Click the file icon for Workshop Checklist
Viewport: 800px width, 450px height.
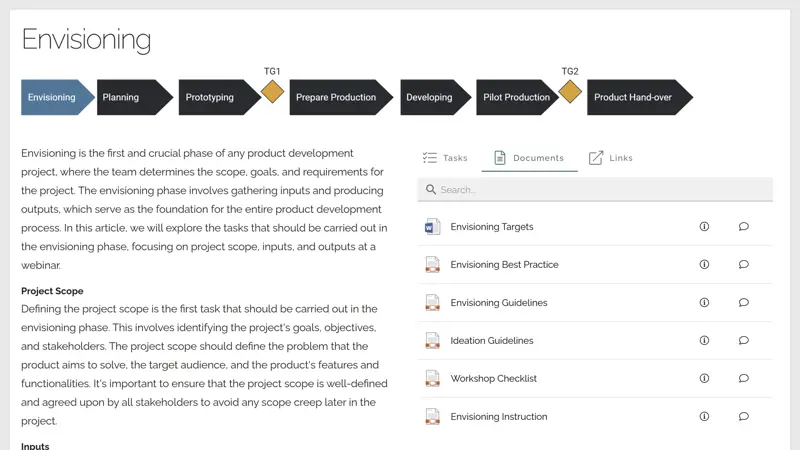[x=432, y=378]
